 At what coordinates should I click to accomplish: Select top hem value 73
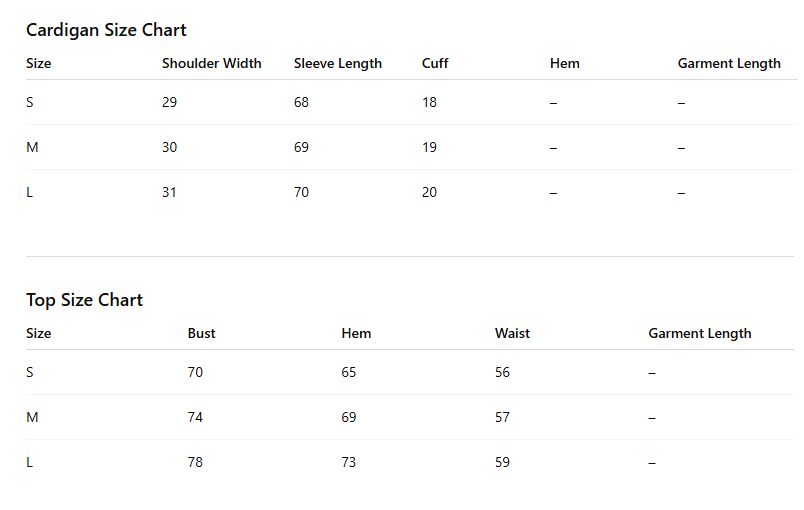[349, 462]
